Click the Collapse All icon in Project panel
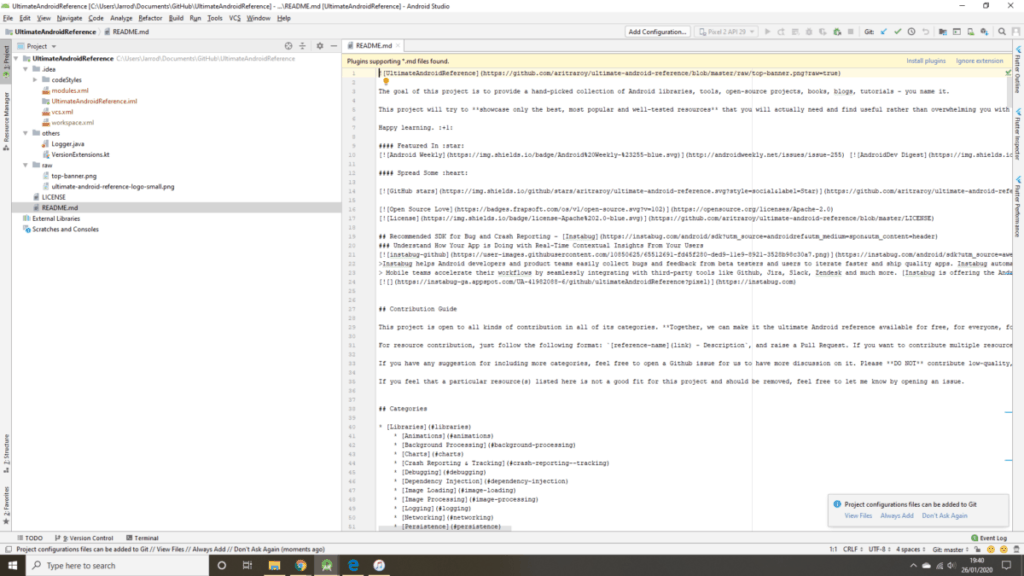Image resolution: width=1024 pixels, height=576 pixels. [x=303, y=46]
